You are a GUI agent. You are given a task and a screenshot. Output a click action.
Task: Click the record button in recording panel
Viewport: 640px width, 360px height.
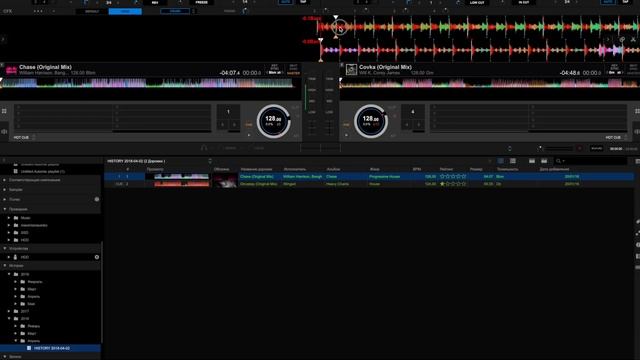pos(580,149)
